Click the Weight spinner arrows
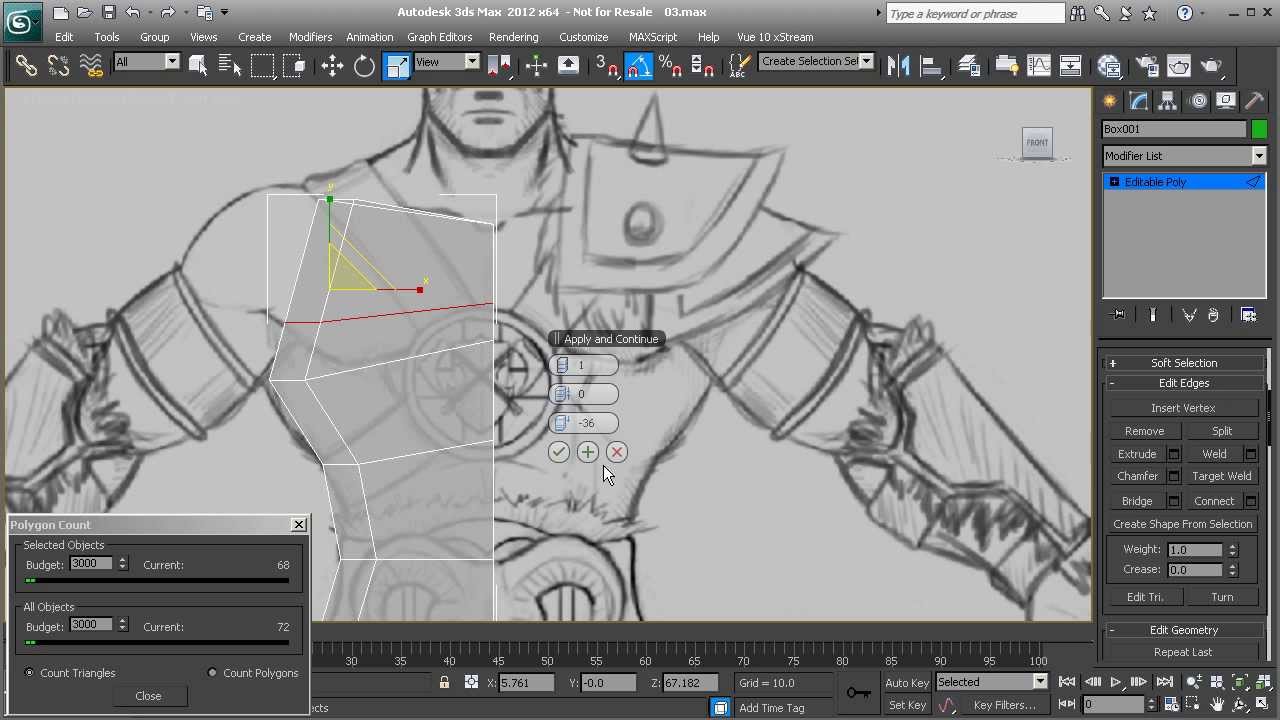This screenshot has width=1280, height=720. click(1232, 549)
